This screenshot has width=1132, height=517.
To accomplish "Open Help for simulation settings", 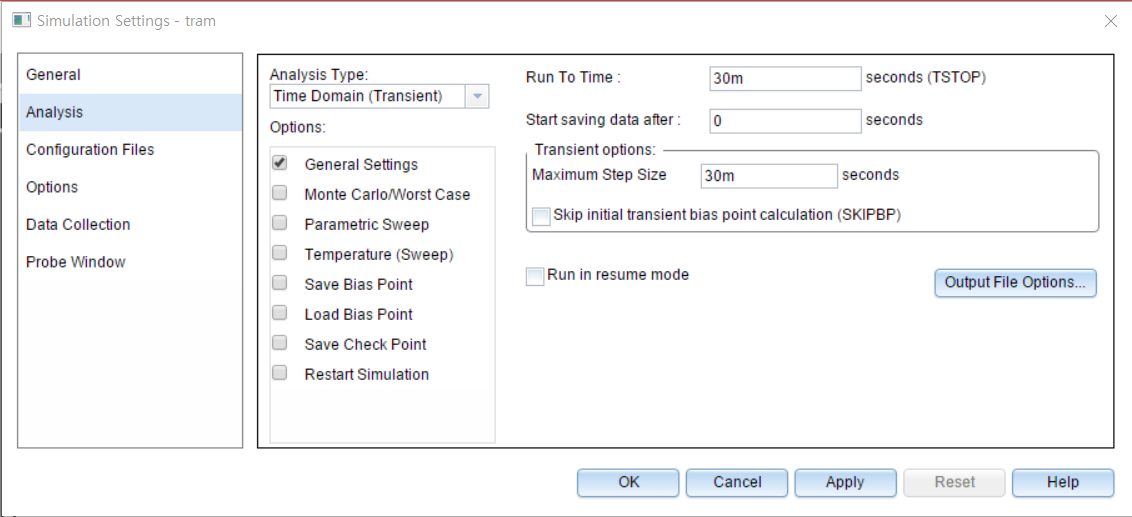I will point(1063,482).
